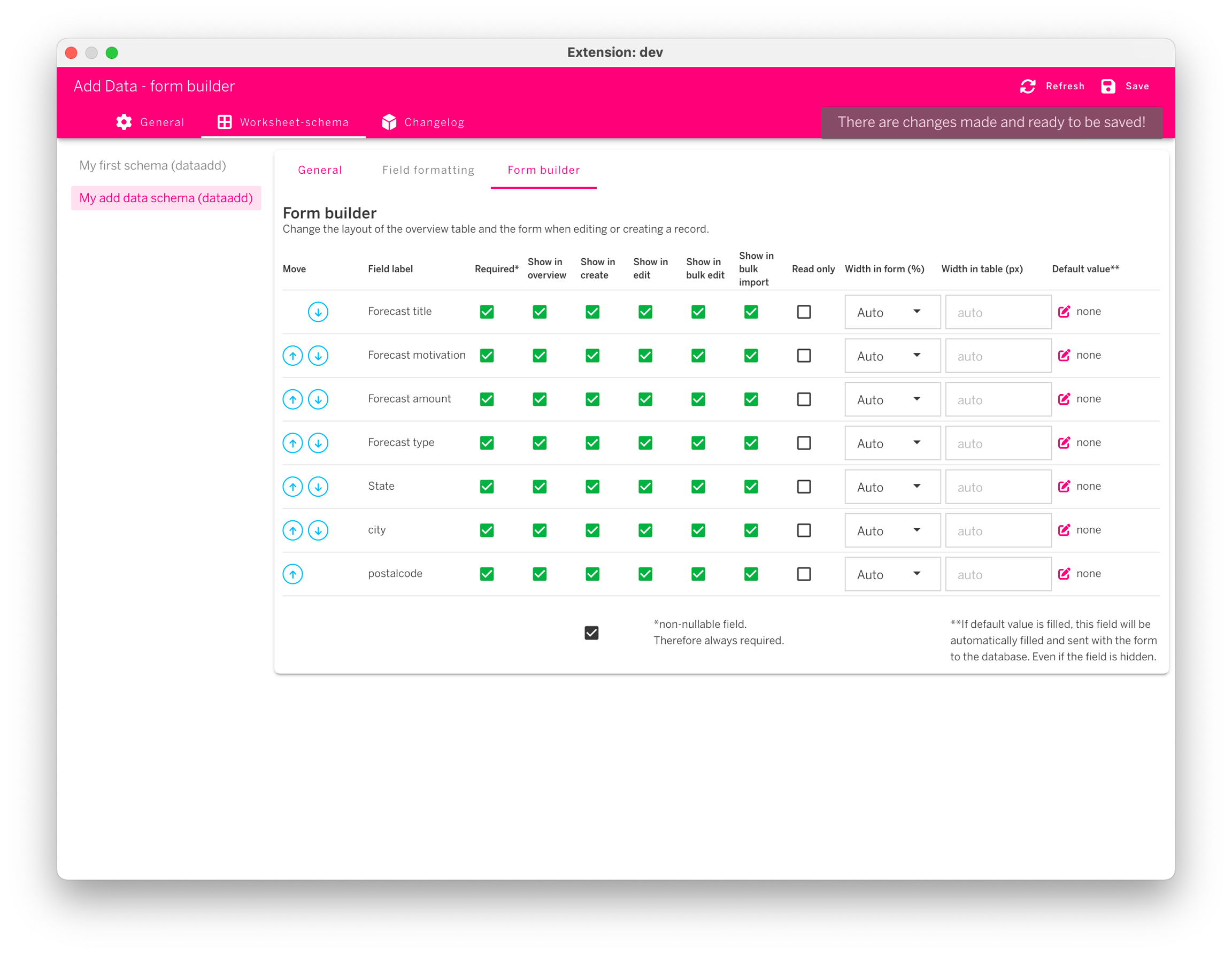
Task: Move Forecast motivation row up
Action: coord(292,356)
